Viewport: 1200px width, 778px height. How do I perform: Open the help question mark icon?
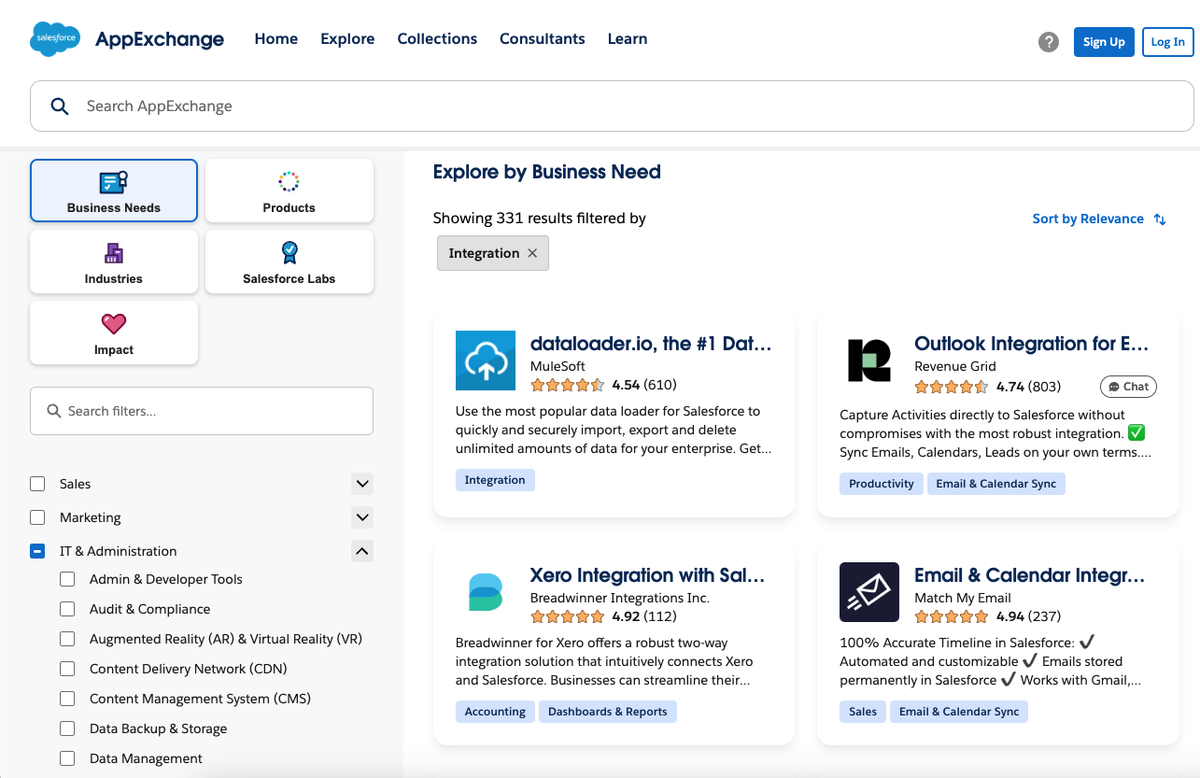(1048, 42)
